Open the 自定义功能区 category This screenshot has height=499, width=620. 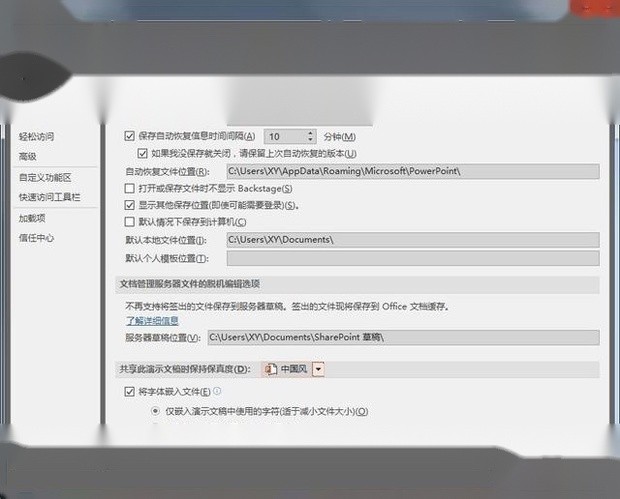[45, 177]
